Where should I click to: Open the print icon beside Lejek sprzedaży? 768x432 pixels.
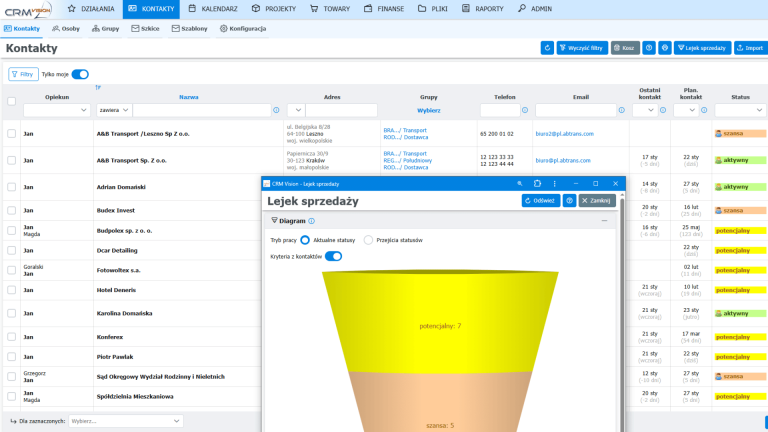coord(665,48)
